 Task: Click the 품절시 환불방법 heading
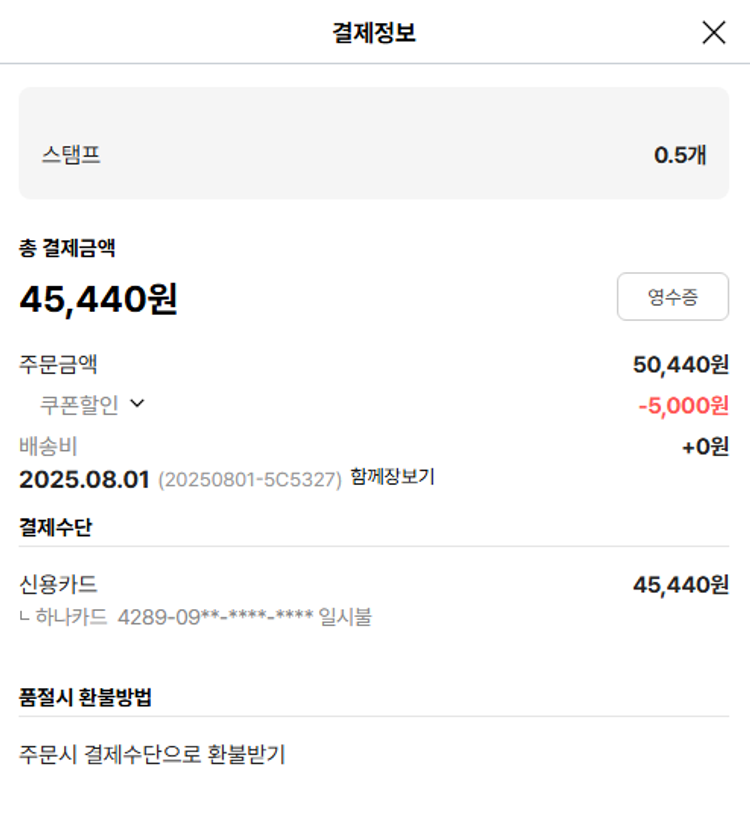(85, 697)
